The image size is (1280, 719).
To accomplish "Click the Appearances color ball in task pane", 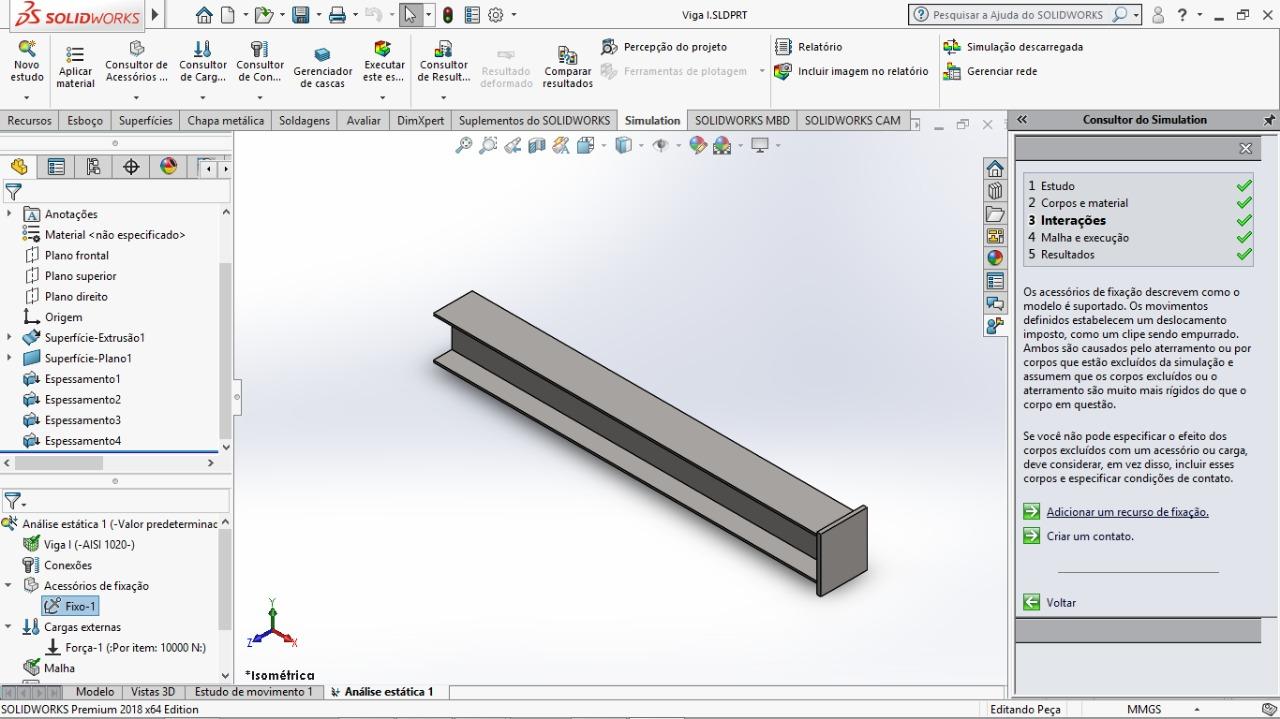I will pos(995,259).
